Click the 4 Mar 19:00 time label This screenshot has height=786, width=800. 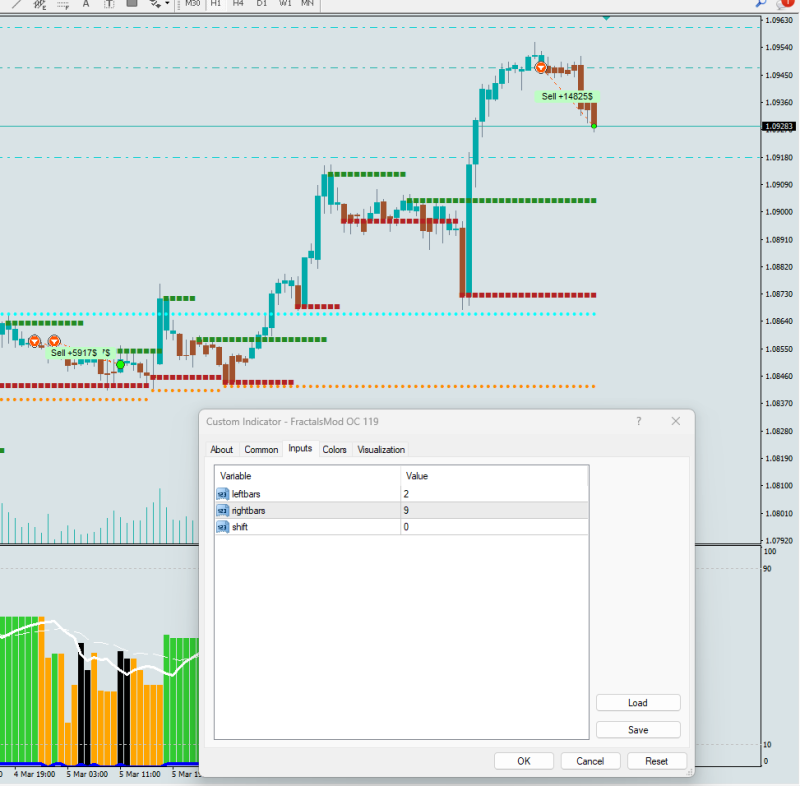(x=34, y=774)
